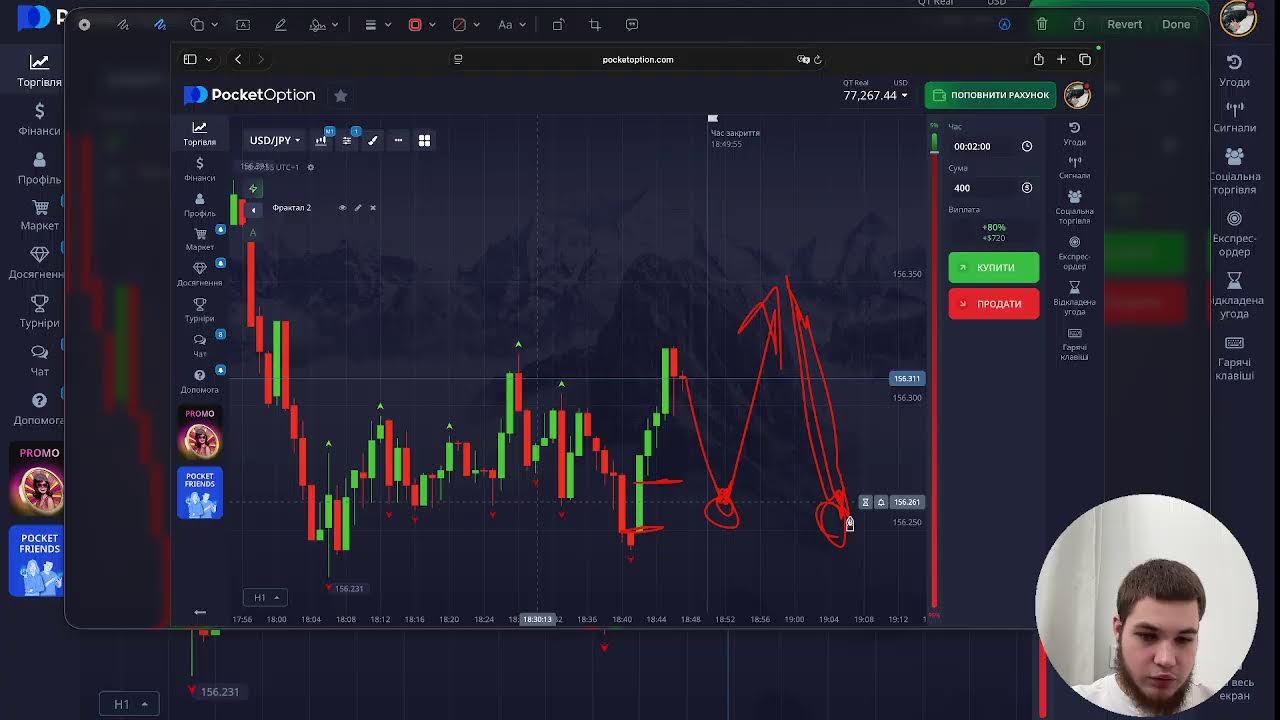Open the Shapes dropdown in markup toolbar
1280x720 pixels.
[x=203, y=24]
